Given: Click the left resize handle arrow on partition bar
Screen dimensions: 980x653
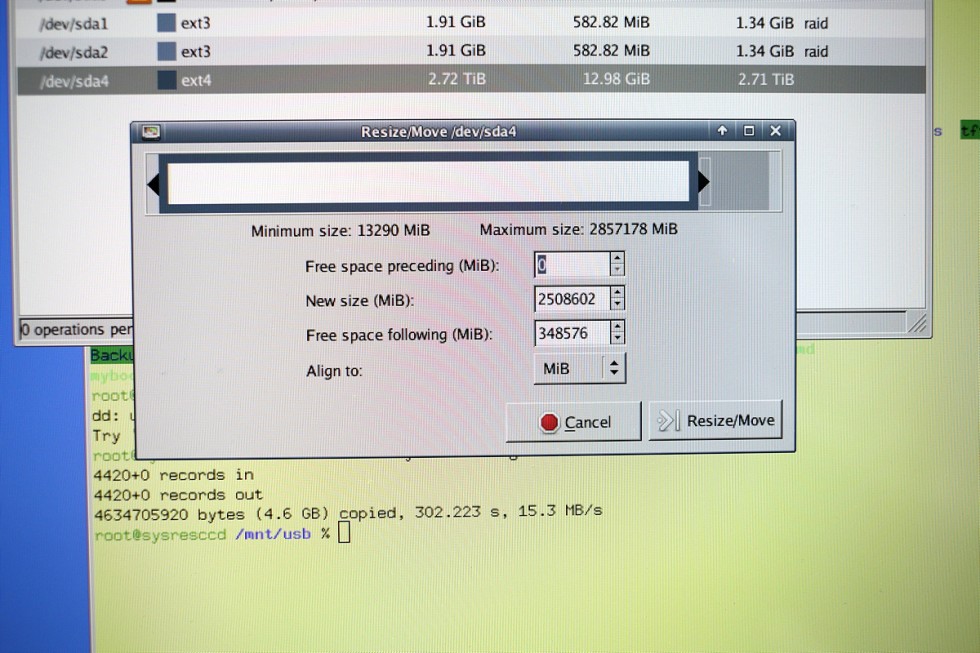Looking at the screenshot, I should pyautogui.click(x=154, y=183).
